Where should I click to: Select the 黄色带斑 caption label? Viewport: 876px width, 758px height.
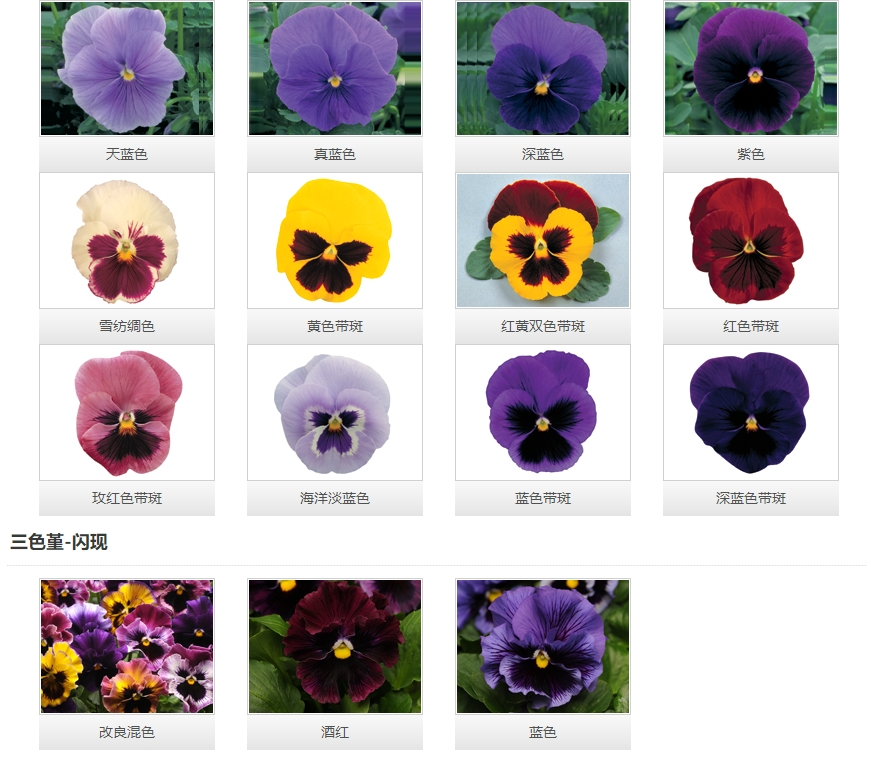point(335,326)
